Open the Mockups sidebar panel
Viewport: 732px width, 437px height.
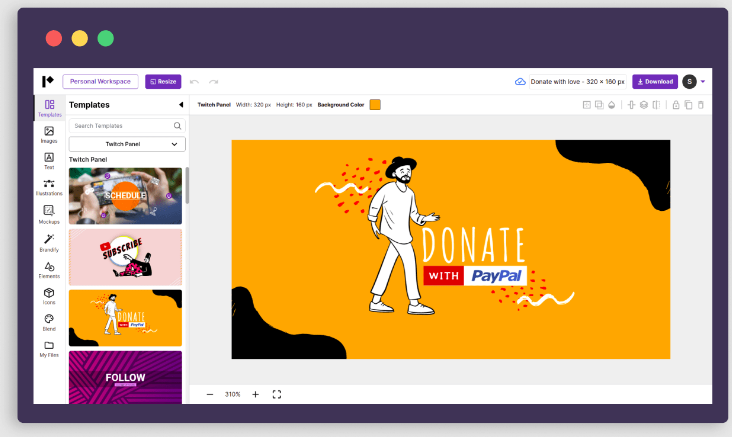(x=49, y=214)
